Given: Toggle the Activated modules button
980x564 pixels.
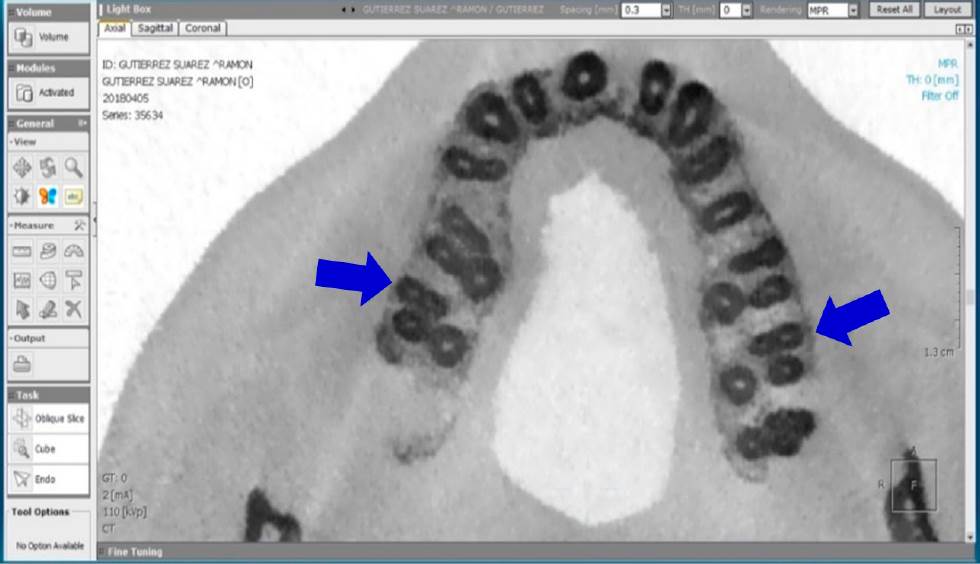Looking at the screenshot, I should pyautogui.click(x=47, y=93).
